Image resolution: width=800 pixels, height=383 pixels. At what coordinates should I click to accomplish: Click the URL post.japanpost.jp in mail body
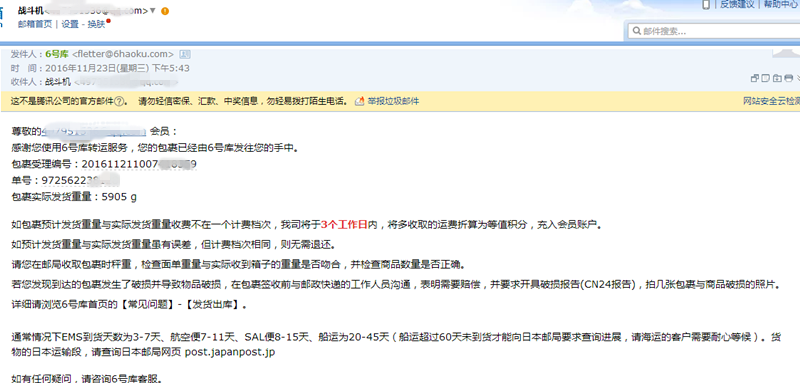tap(230, 352)
